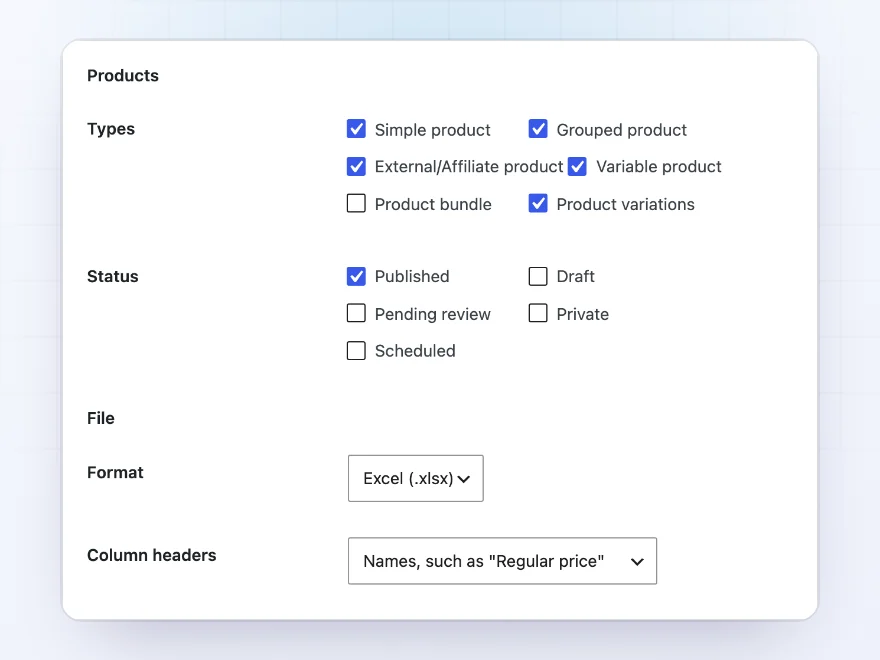Click the Status label
880x660 pixels.
(x=113, y=277)
